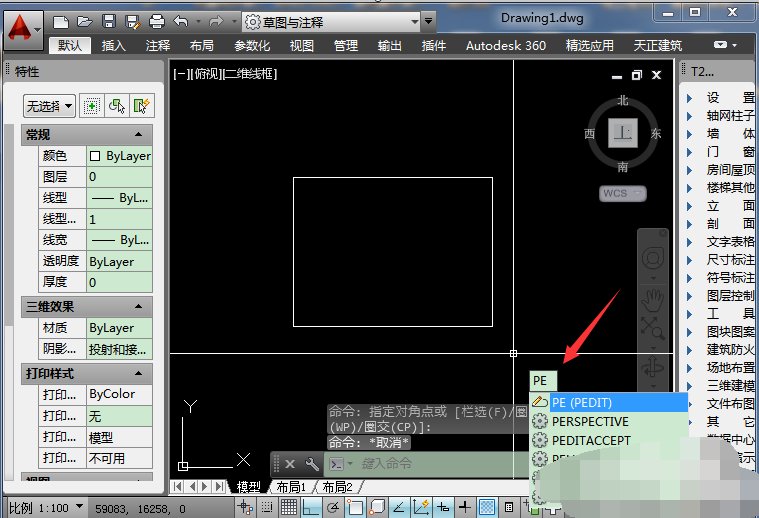The width and height of the screenshot is (759, 518).
Task: Click the New drawing icon
Action: point(61,21)
